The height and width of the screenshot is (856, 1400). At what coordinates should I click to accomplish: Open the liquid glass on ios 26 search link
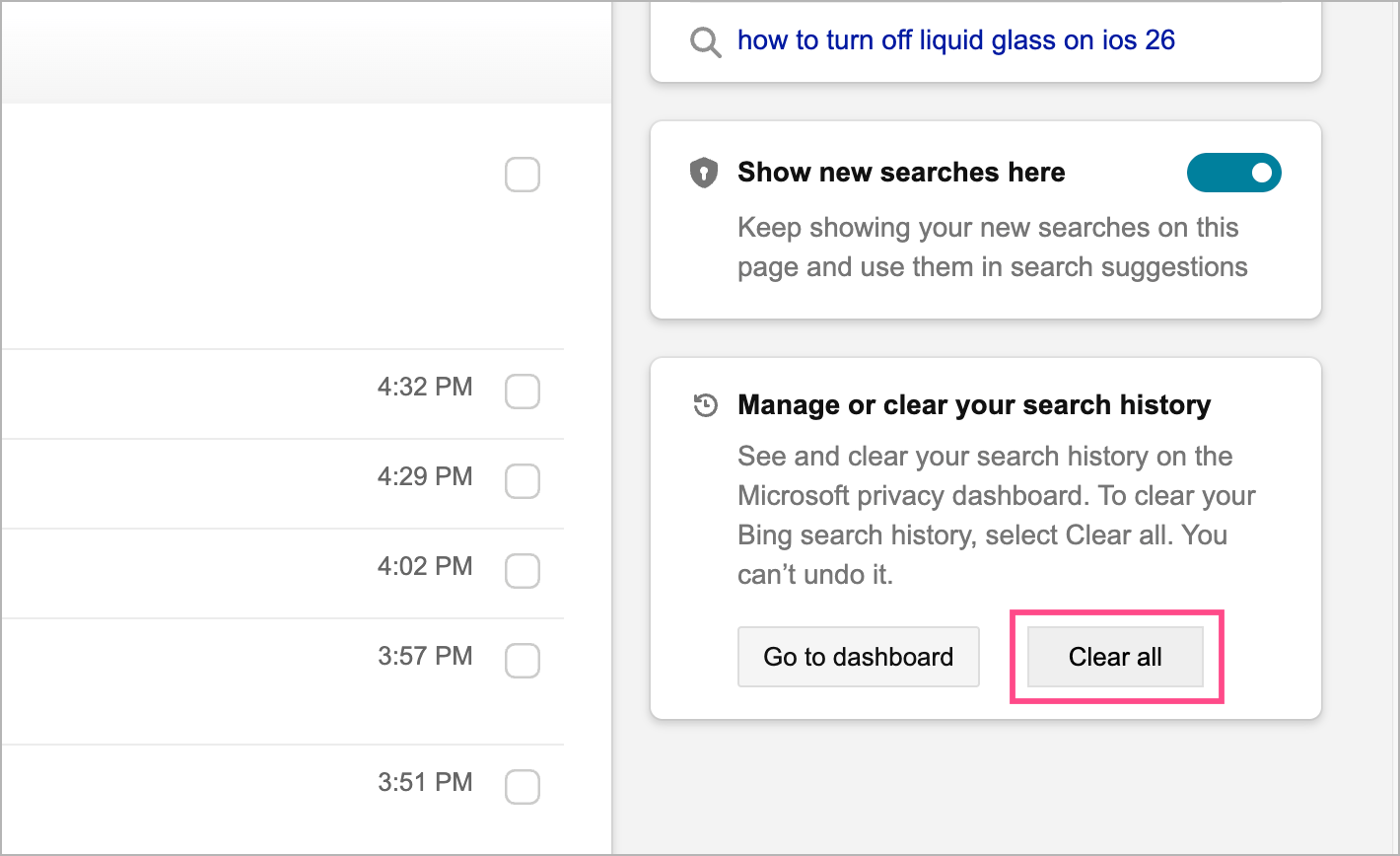955,40
